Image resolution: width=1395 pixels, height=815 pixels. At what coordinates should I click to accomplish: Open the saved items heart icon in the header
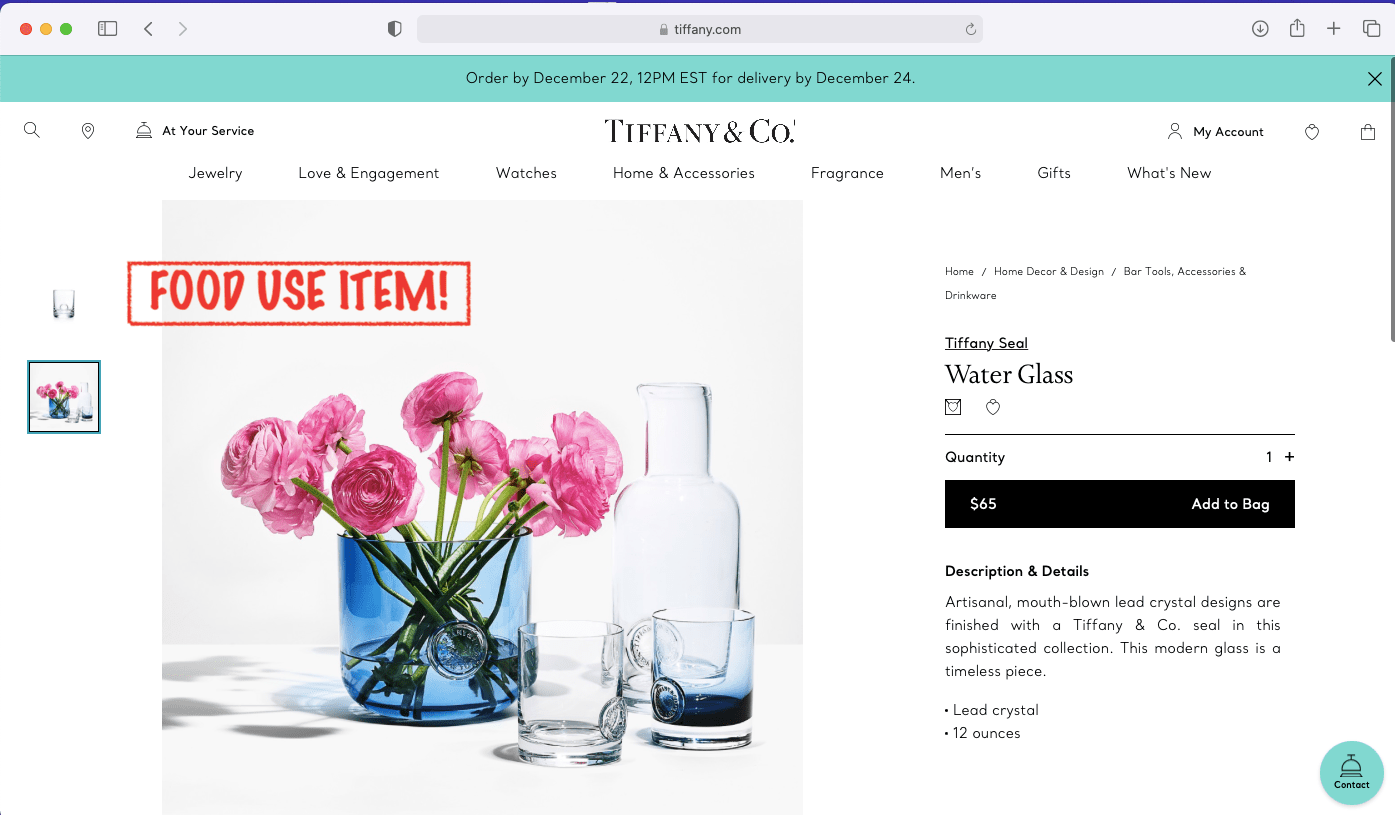coord(1312,132)
